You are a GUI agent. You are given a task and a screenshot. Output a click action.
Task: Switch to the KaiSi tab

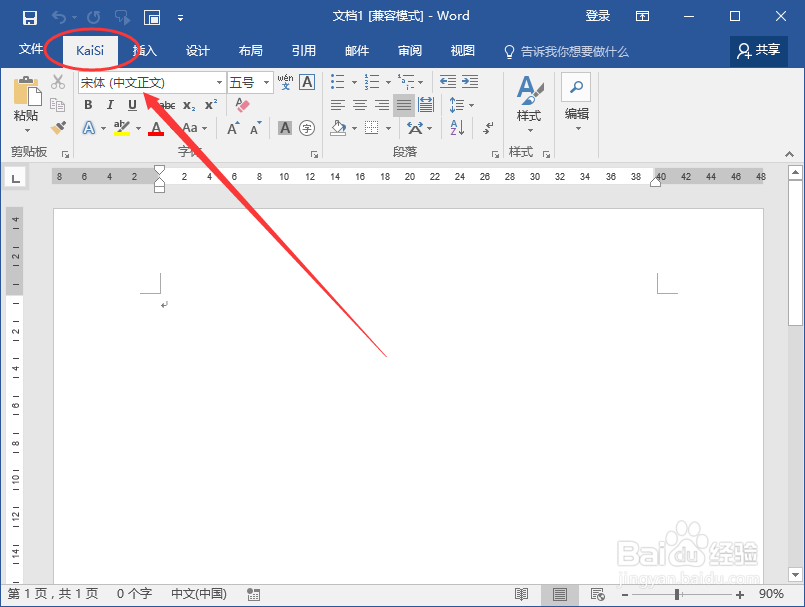click(90, 50)
